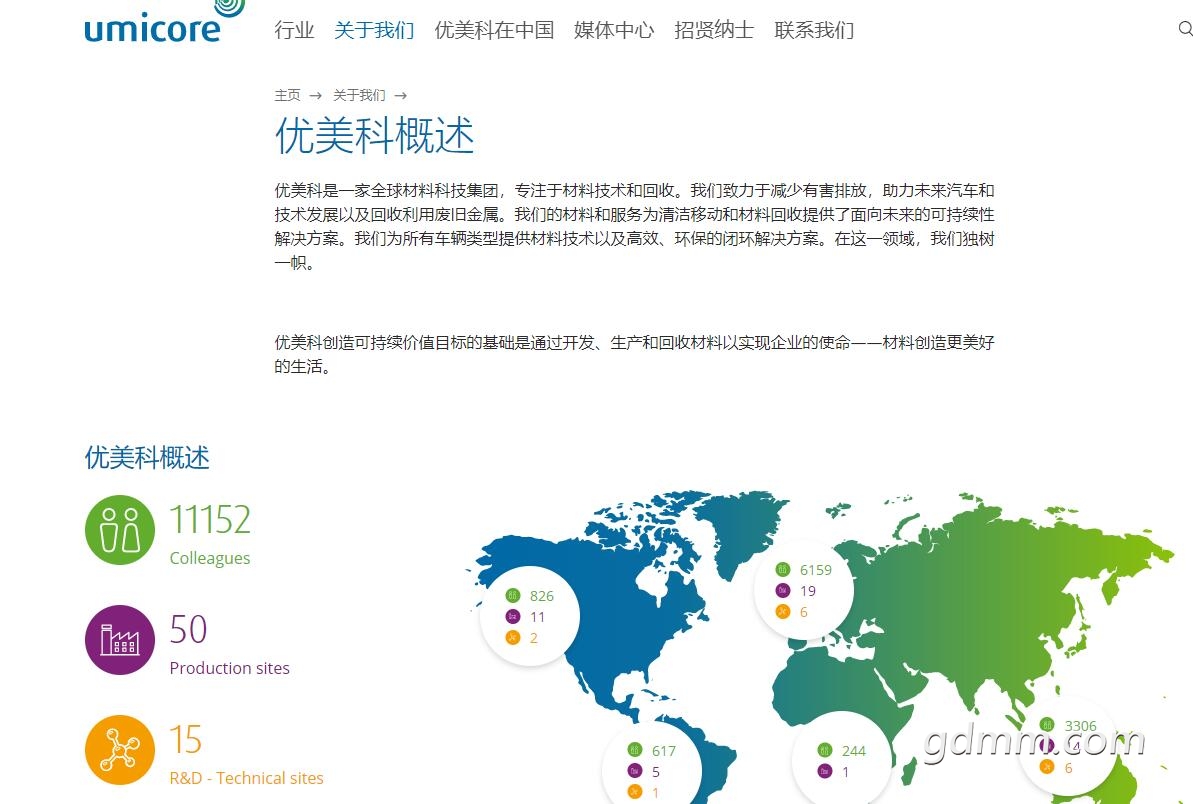Click the green Colleagues people icon

tap(120, 530)
